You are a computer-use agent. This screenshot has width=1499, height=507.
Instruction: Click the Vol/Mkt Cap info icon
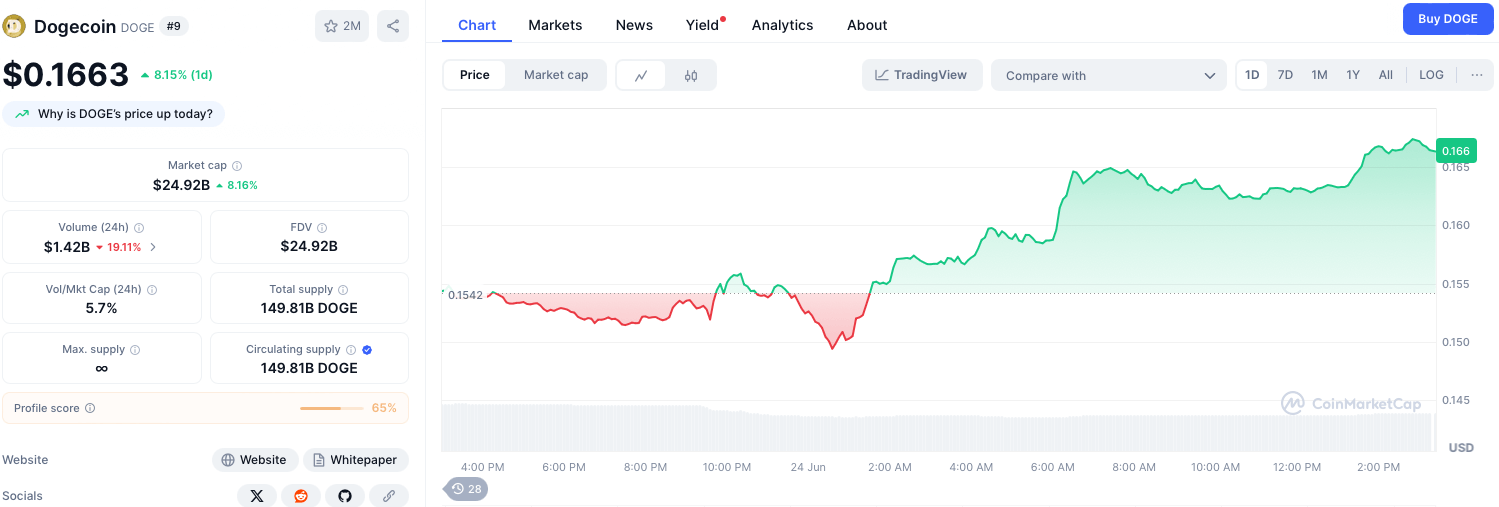pos(152,290)
